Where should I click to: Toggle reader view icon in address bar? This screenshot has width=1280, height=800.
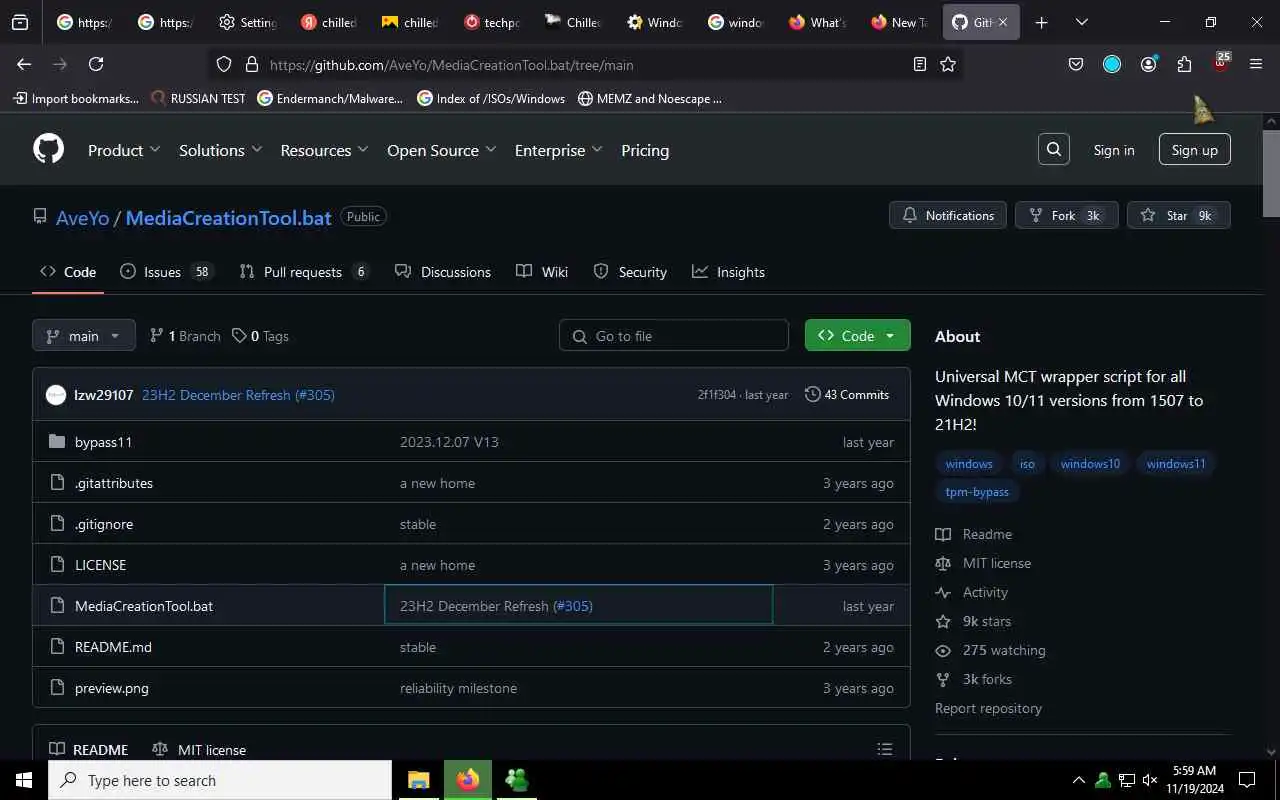pyautogui.click(x=920, y=64)
